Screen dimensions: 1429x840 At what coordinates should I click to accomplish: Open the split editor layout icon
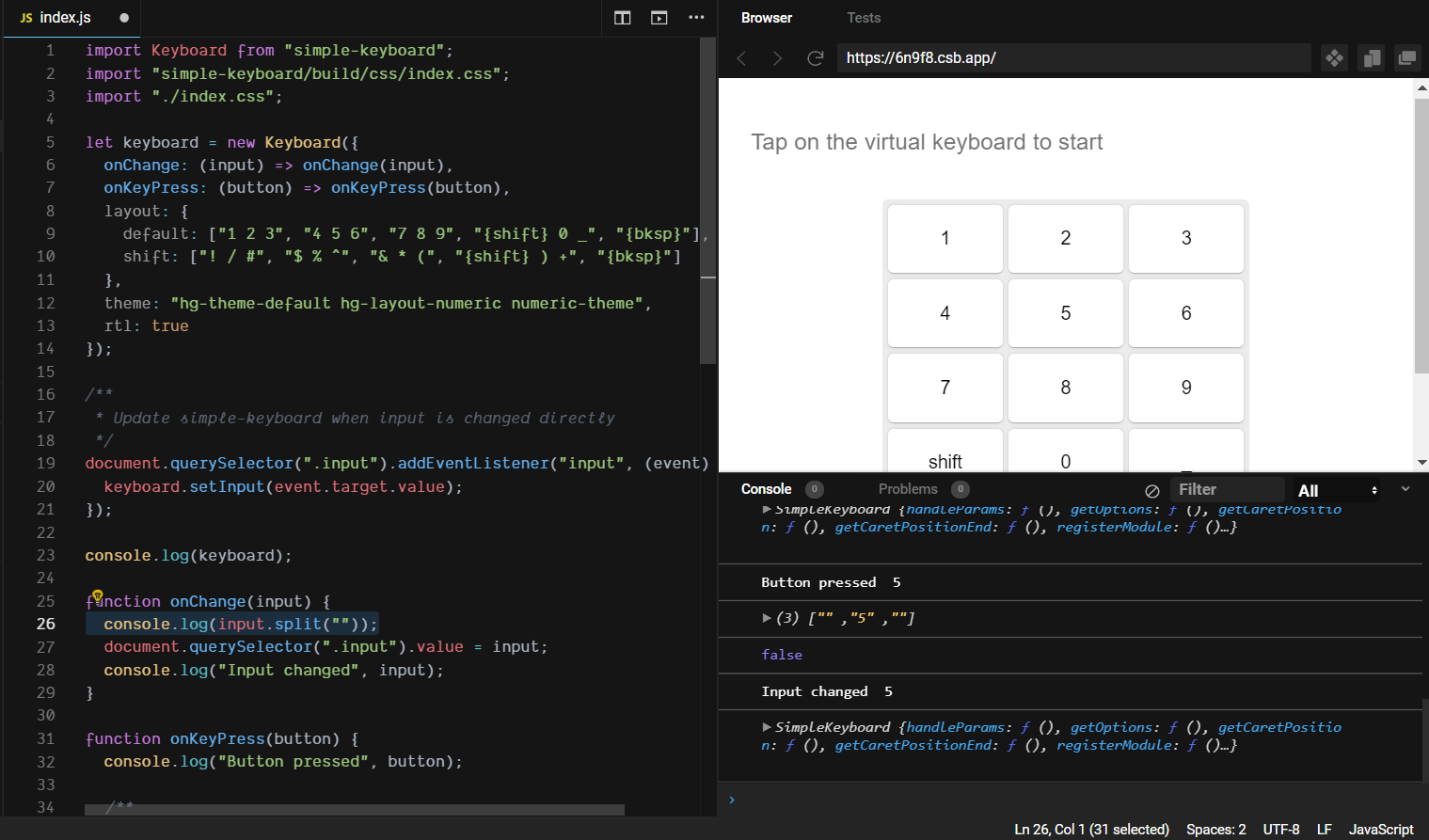(622, 17)
